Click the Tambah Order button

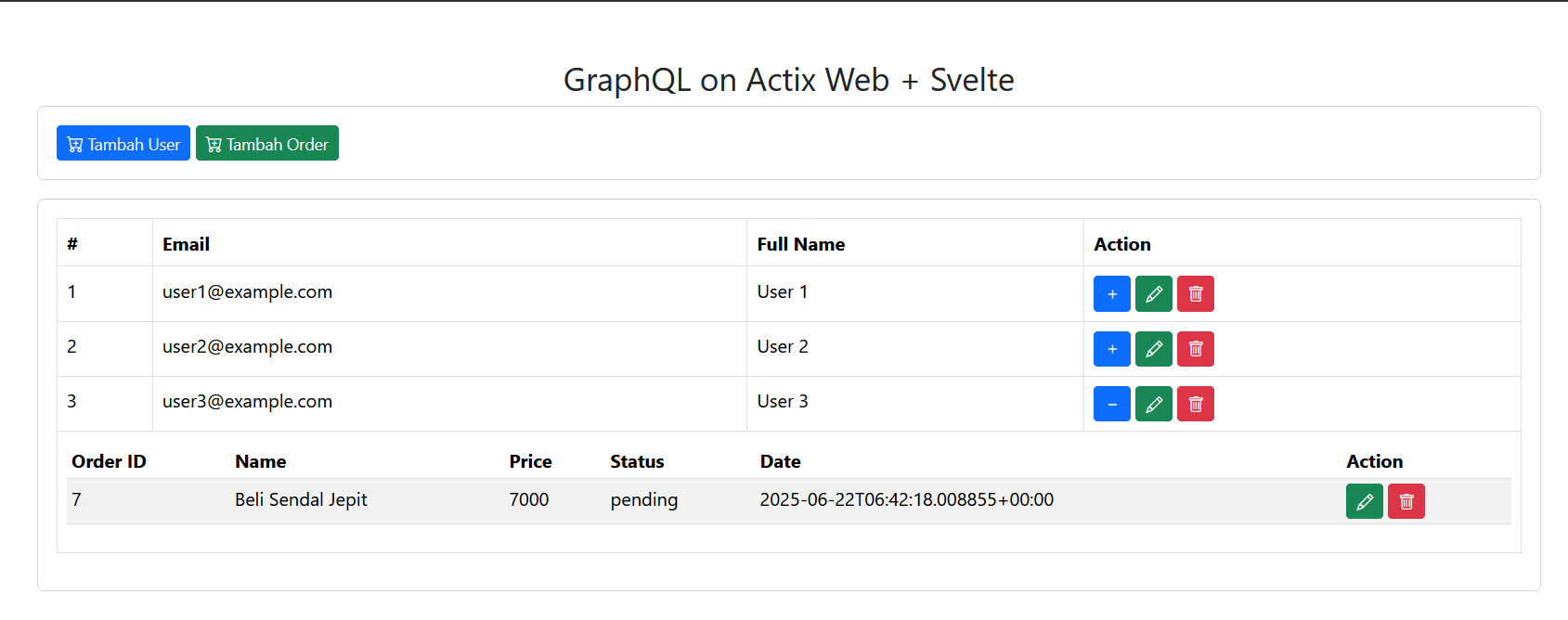[267, 143]
